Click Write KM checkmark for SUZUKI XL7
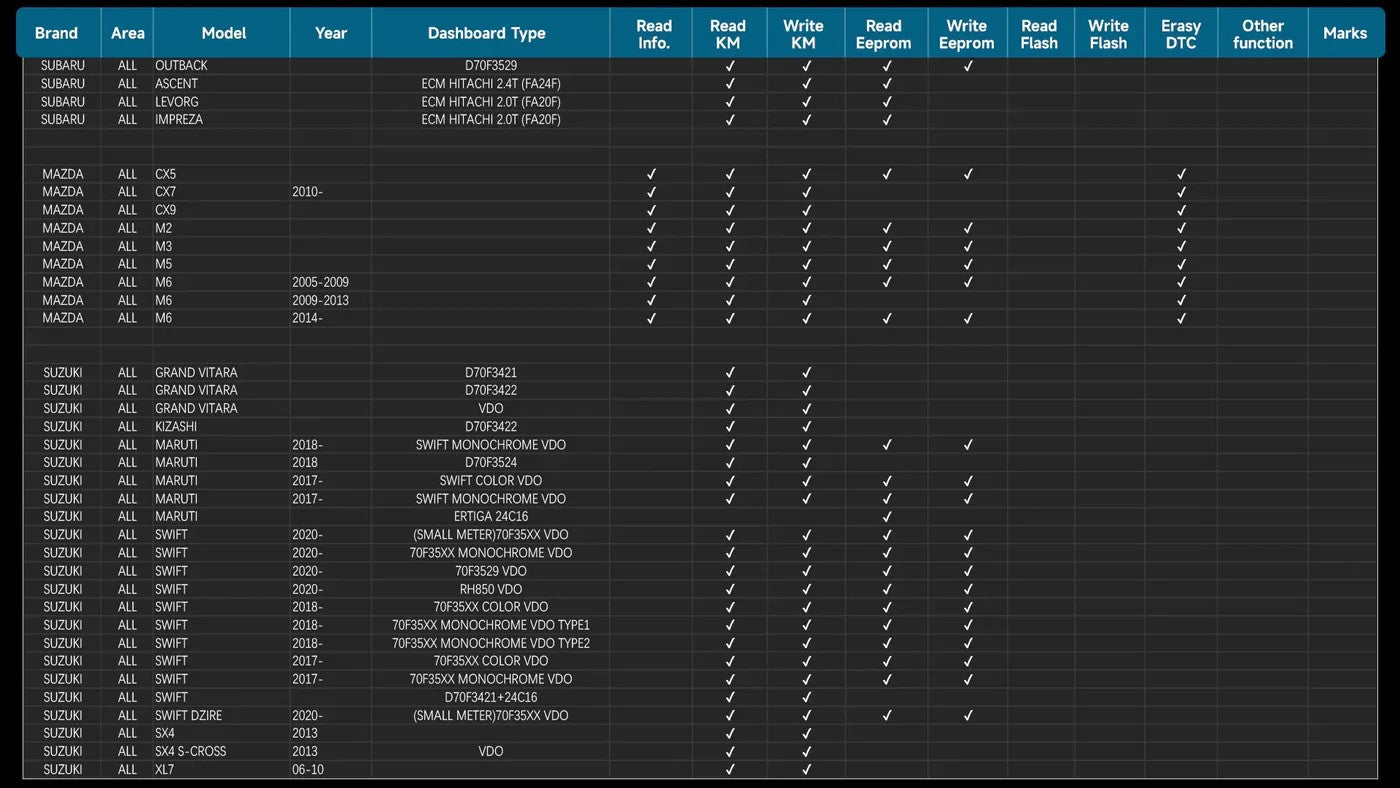Screen dimensions: 1400x788 click(x=807, y=769)
